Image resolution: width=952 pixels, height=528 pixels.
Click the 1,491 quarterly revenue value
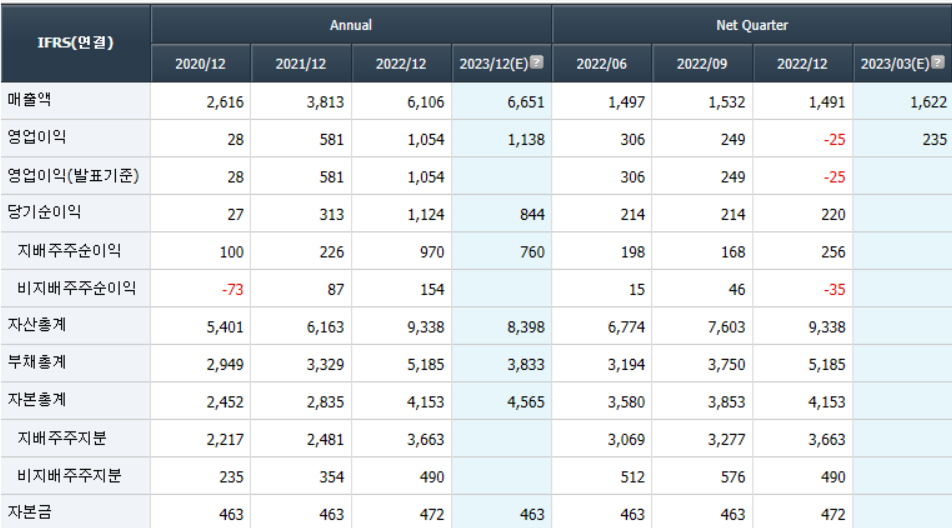[x=826, y=102]
